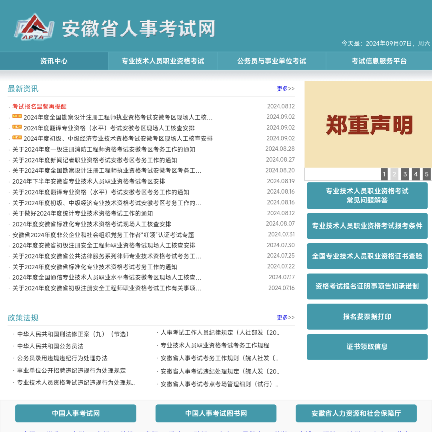Screen dimensions: 432x432
Task: Open 标准化专业技术资格考试现场人工核查安排
Action: coord(92,224)
